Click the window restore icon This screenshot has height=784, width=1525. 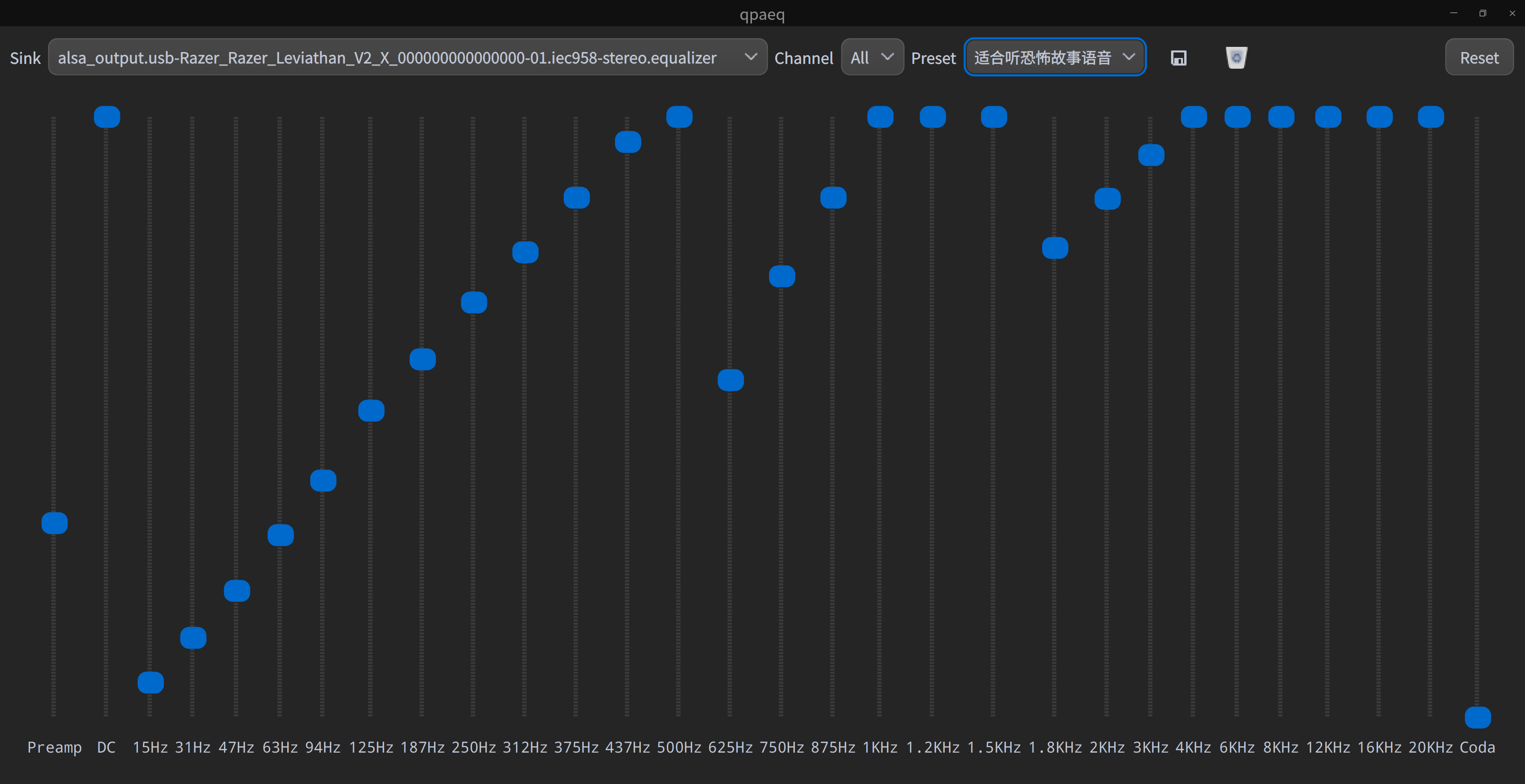point(1482,13)
